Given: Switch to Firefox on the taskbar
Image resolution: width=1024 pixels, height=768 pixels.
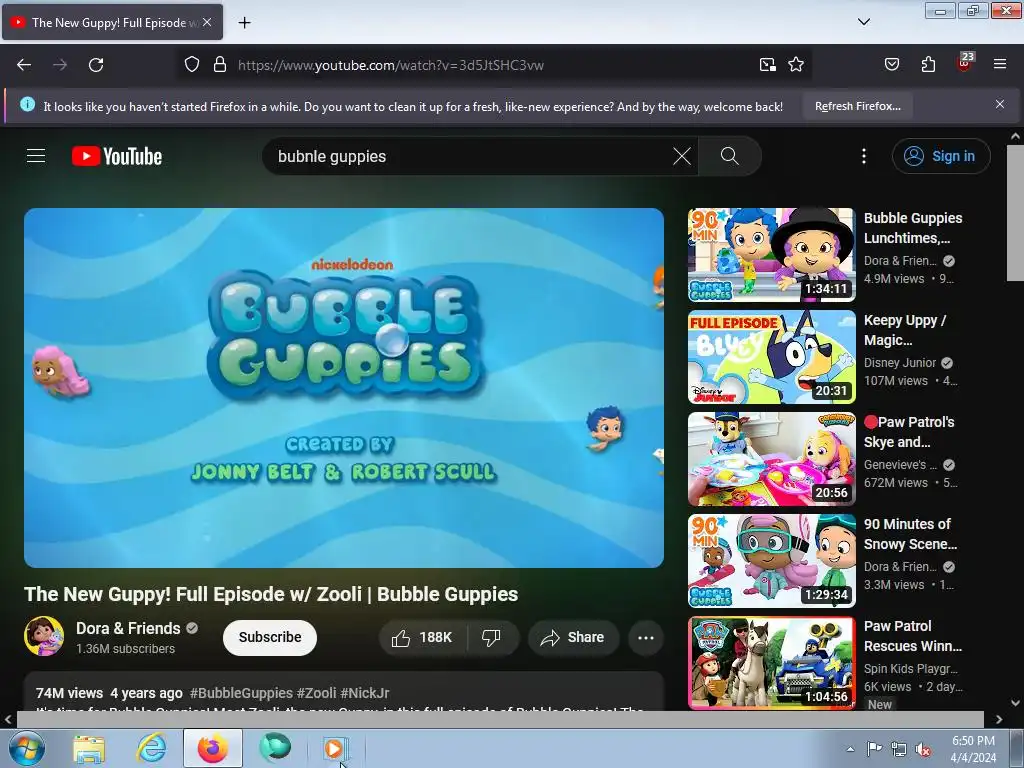Looking at the screenshot, I should (x=213, y=748).
